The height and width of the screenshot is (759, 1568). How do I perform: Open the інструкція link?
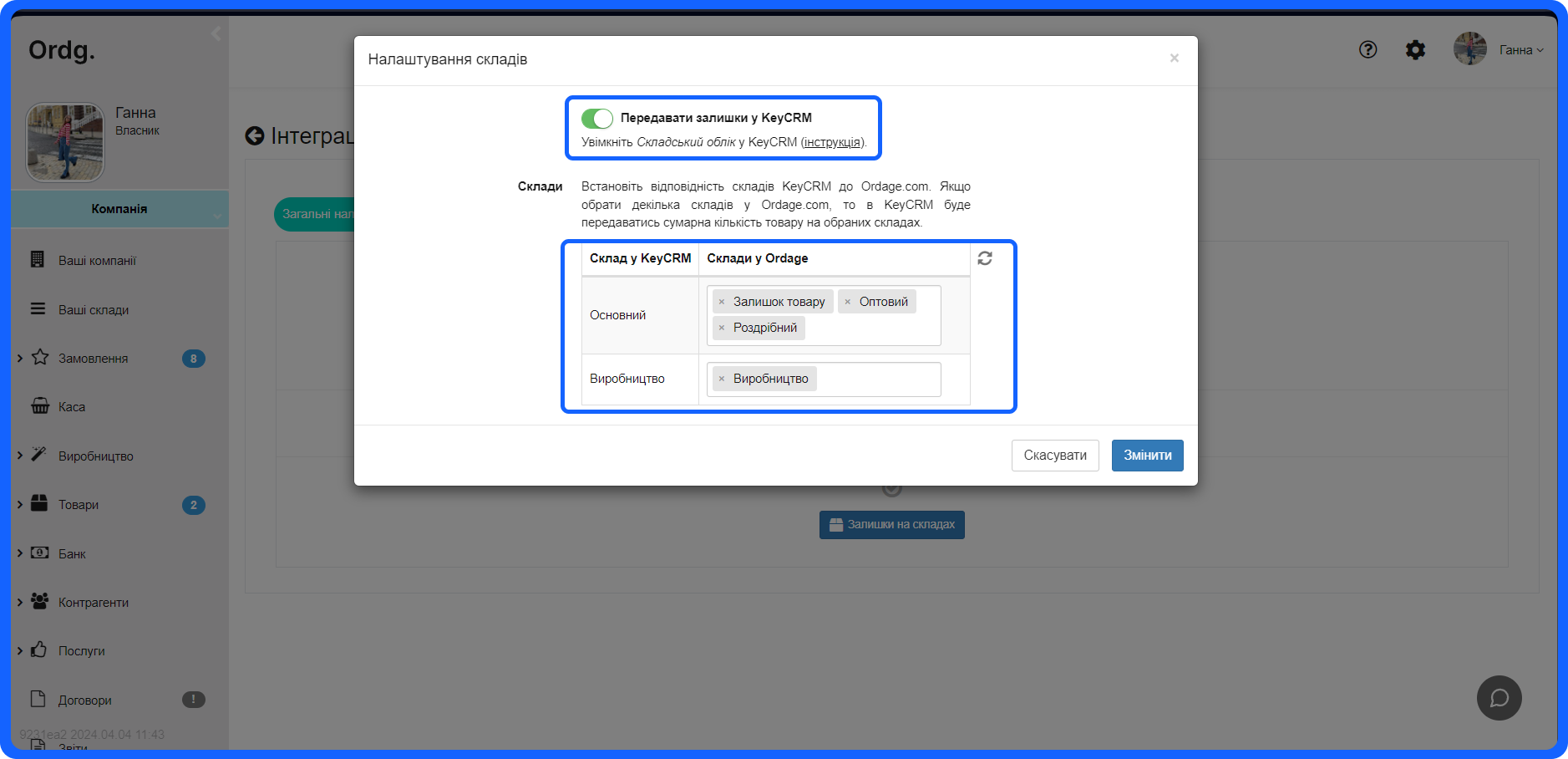tap(831, 142)
